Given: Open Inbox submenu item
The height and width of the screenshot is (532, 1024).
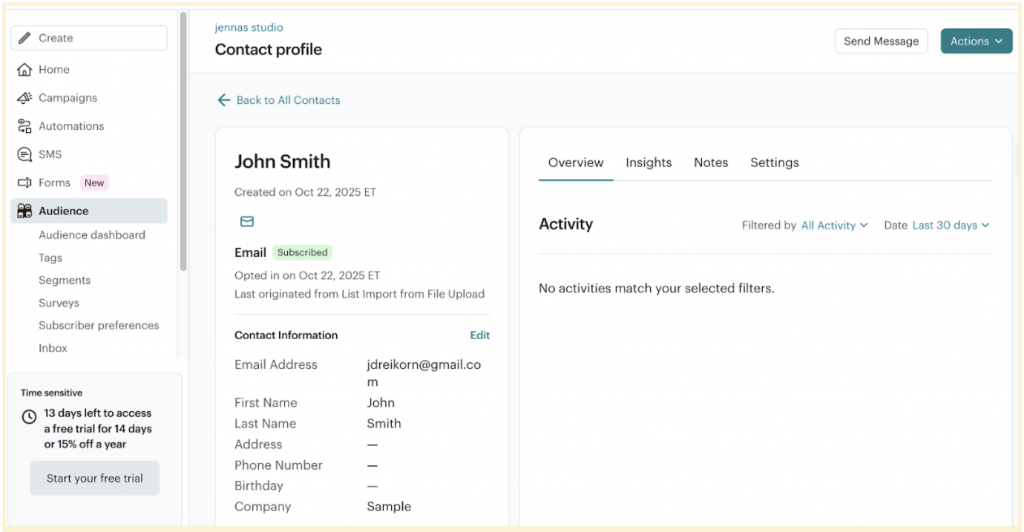Looking at the screenshot, I should coord(53,348).
